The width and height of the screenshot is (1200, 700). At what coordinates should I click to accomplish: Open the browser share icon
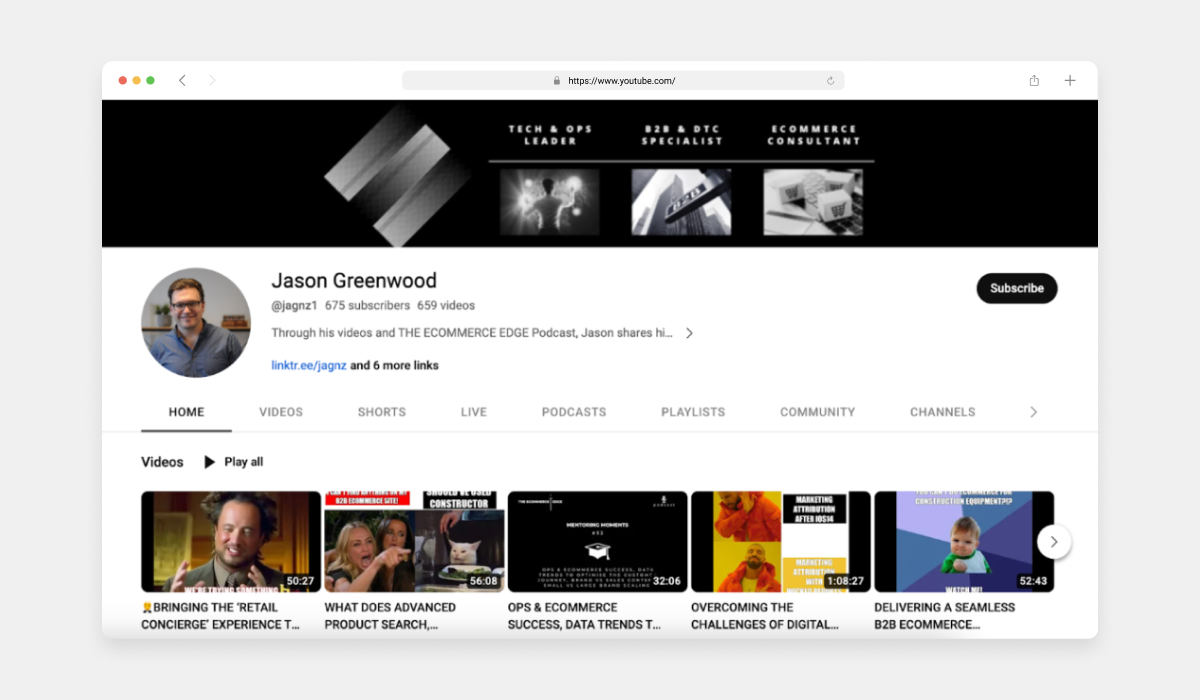coord(1034,80)
